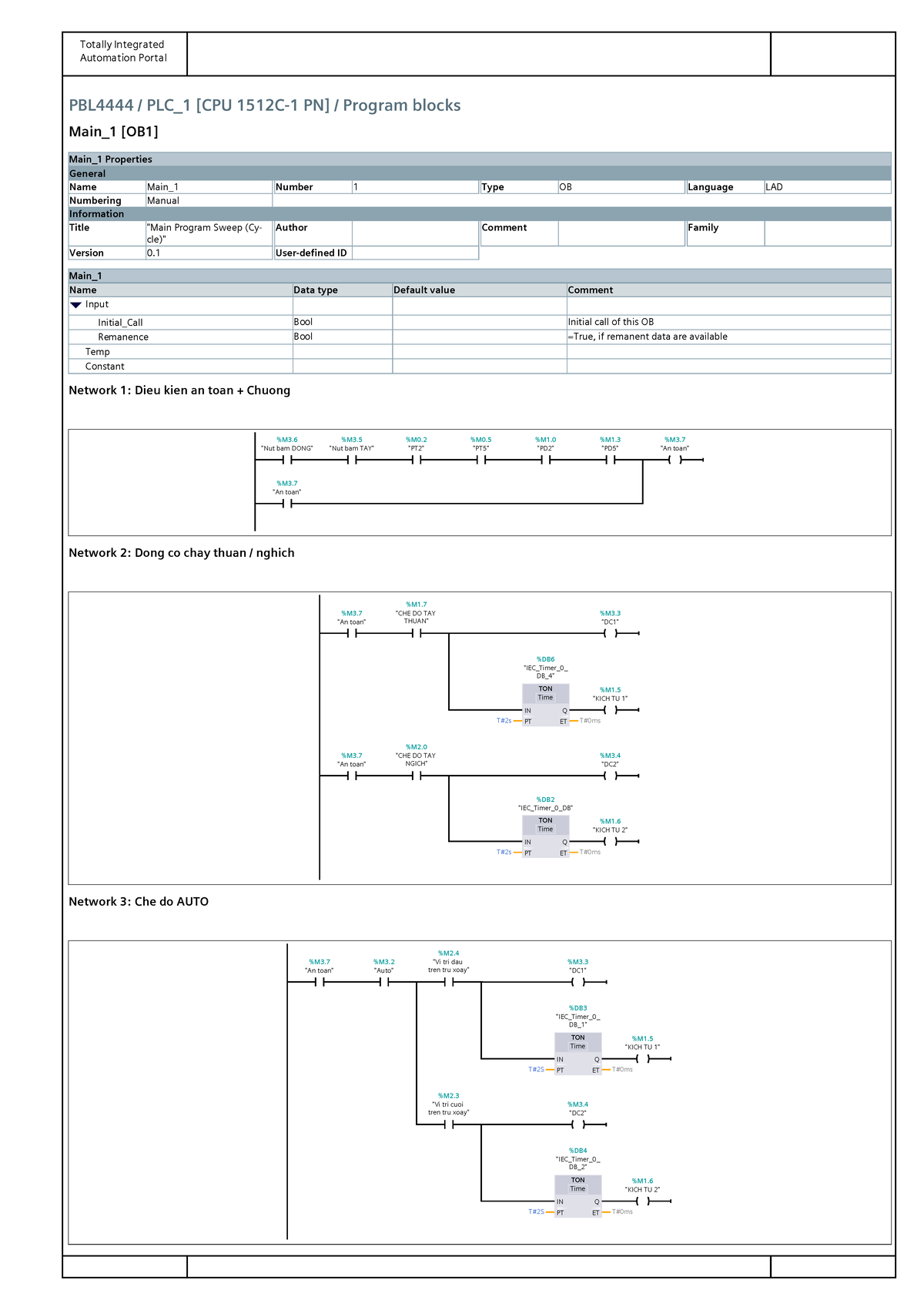Click the "CHE DO TAY THUAN" contact

click(x=417, y=633)
